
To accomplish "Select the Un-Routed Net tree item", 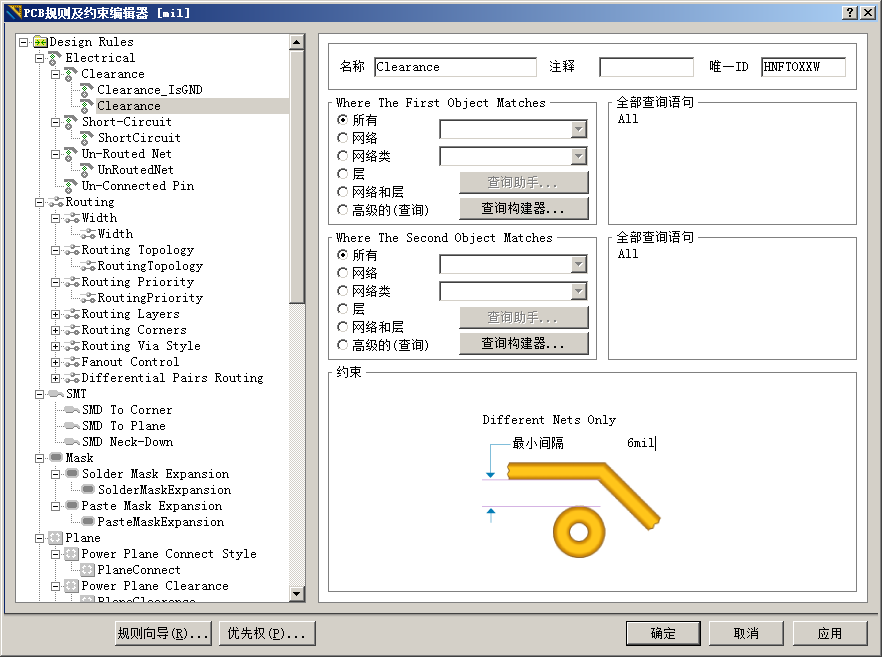I will [127, 154].
